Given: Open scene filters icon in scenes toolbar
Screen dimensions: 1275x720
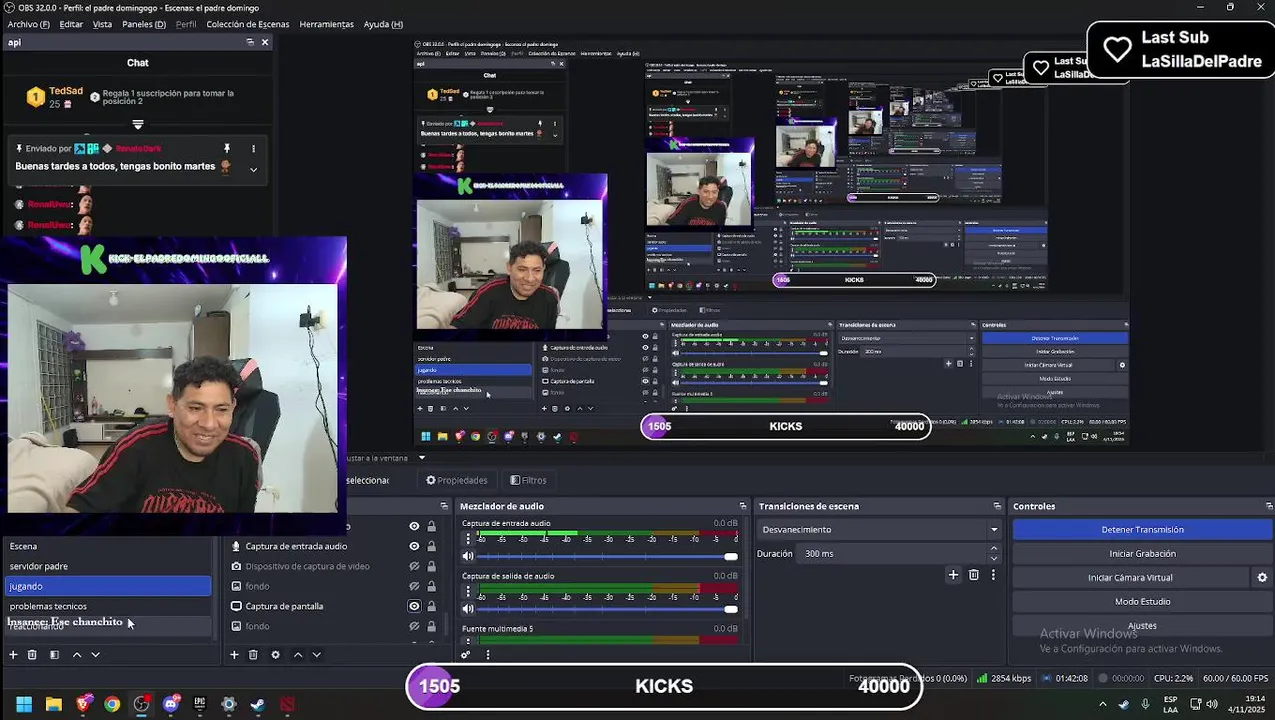Looking at the screenshot, I should pos(54,655).
